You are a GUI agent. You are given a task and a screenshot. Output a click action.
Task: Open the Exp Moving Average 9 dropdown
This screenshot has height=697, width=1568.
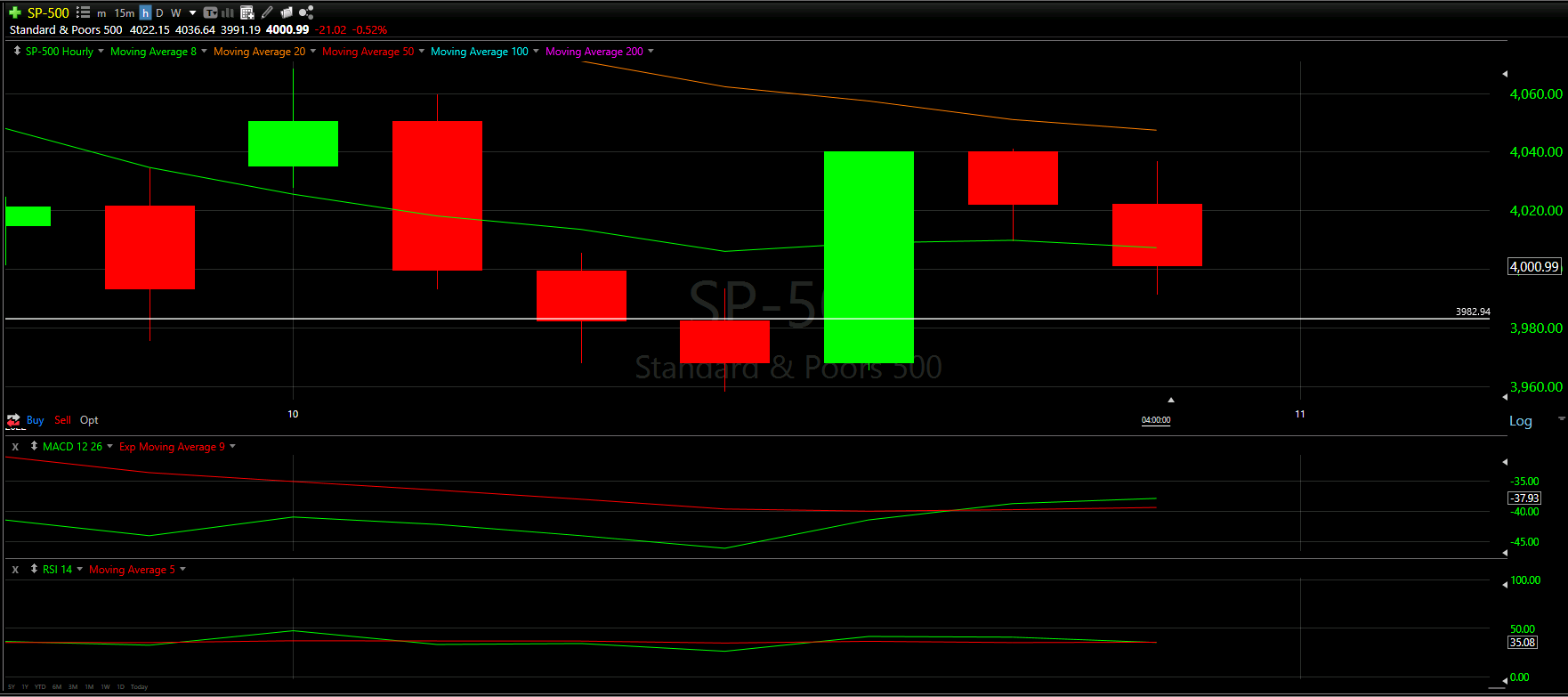232,446
